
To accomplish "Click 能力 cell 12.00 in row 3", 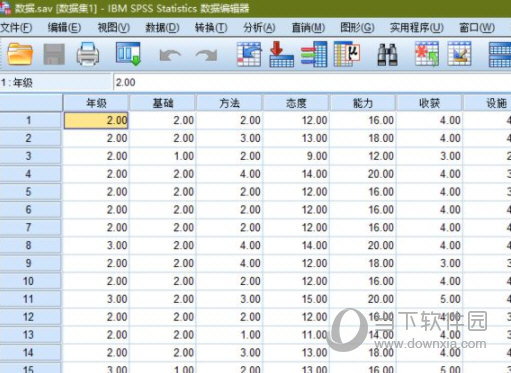I will coord(363,156).
